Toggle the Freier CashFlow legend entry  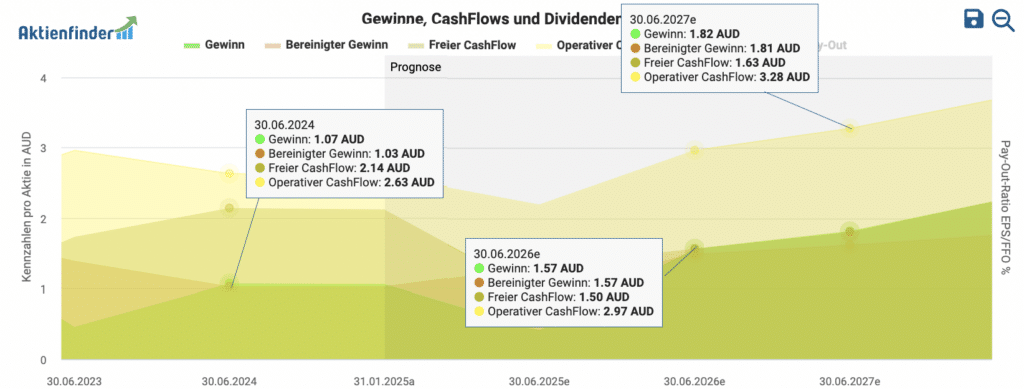[462, 45]
